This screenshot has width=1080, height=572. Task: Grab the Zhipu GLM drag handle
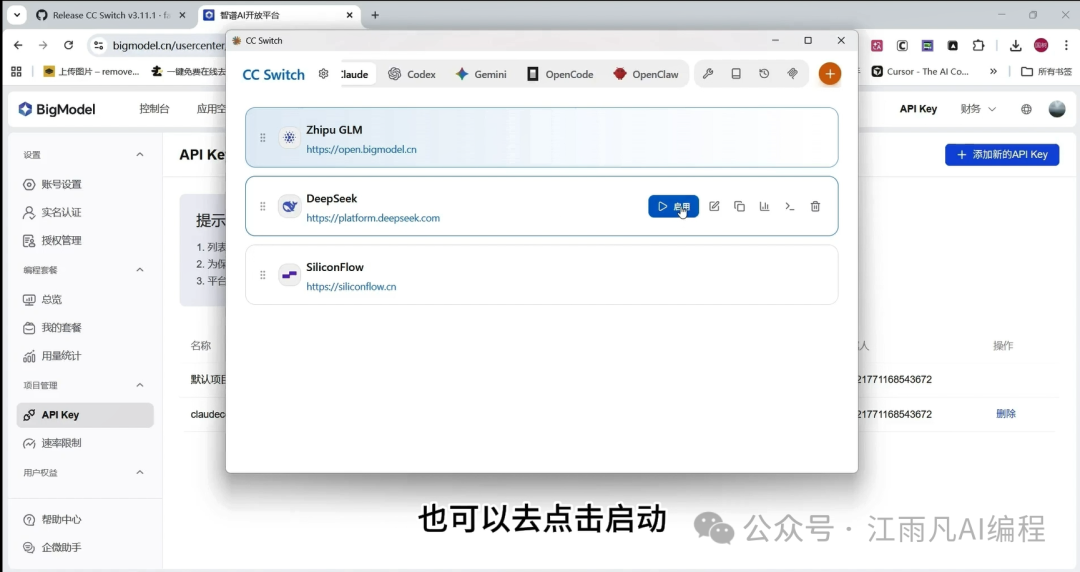pos(262,138)
